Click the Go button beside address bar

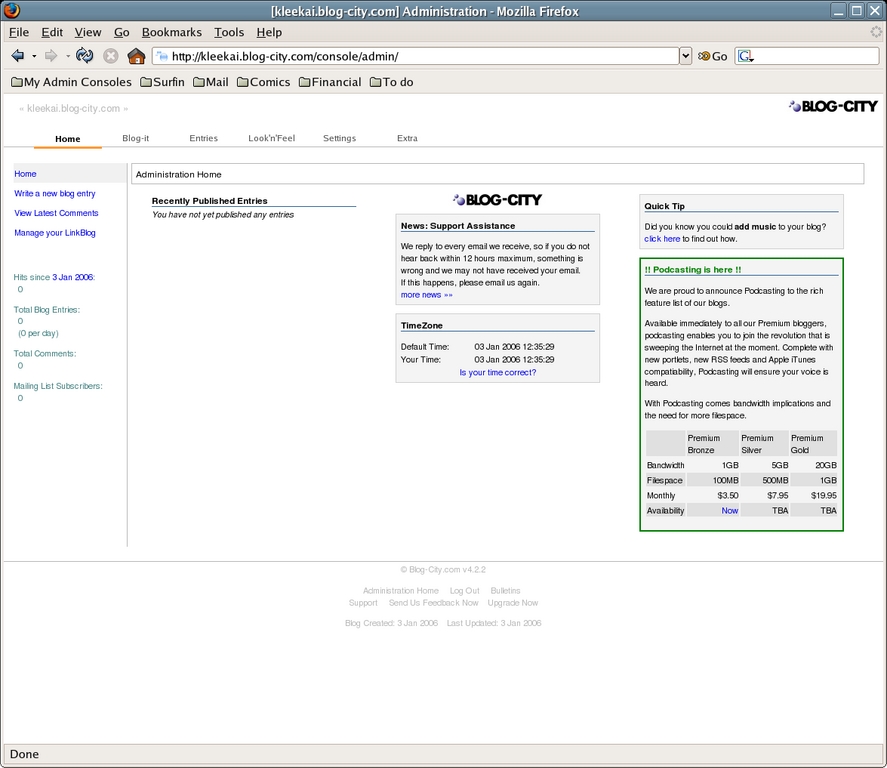[713, 56]
